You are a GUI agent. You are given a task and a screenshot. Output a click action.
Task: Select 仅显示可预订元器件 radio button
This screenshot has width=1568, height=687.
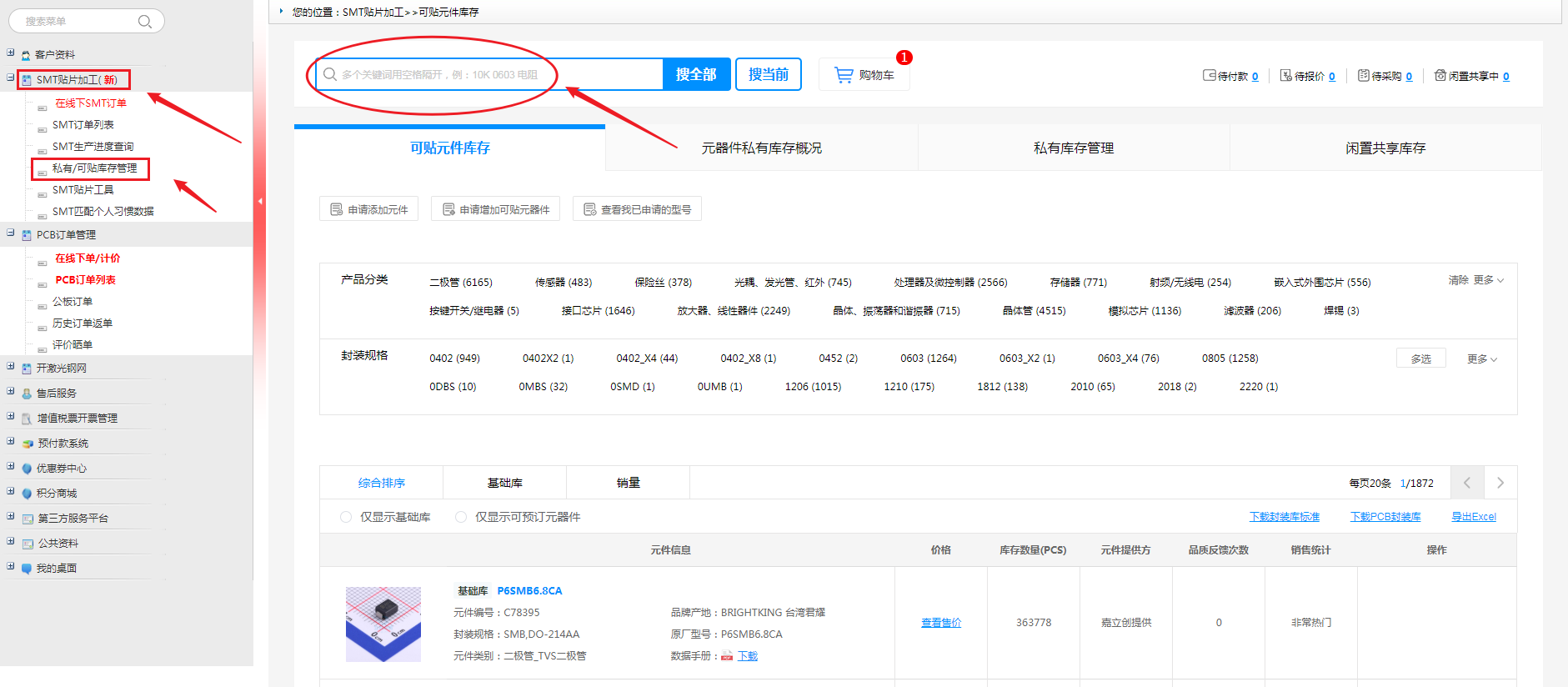coord(461,517)
